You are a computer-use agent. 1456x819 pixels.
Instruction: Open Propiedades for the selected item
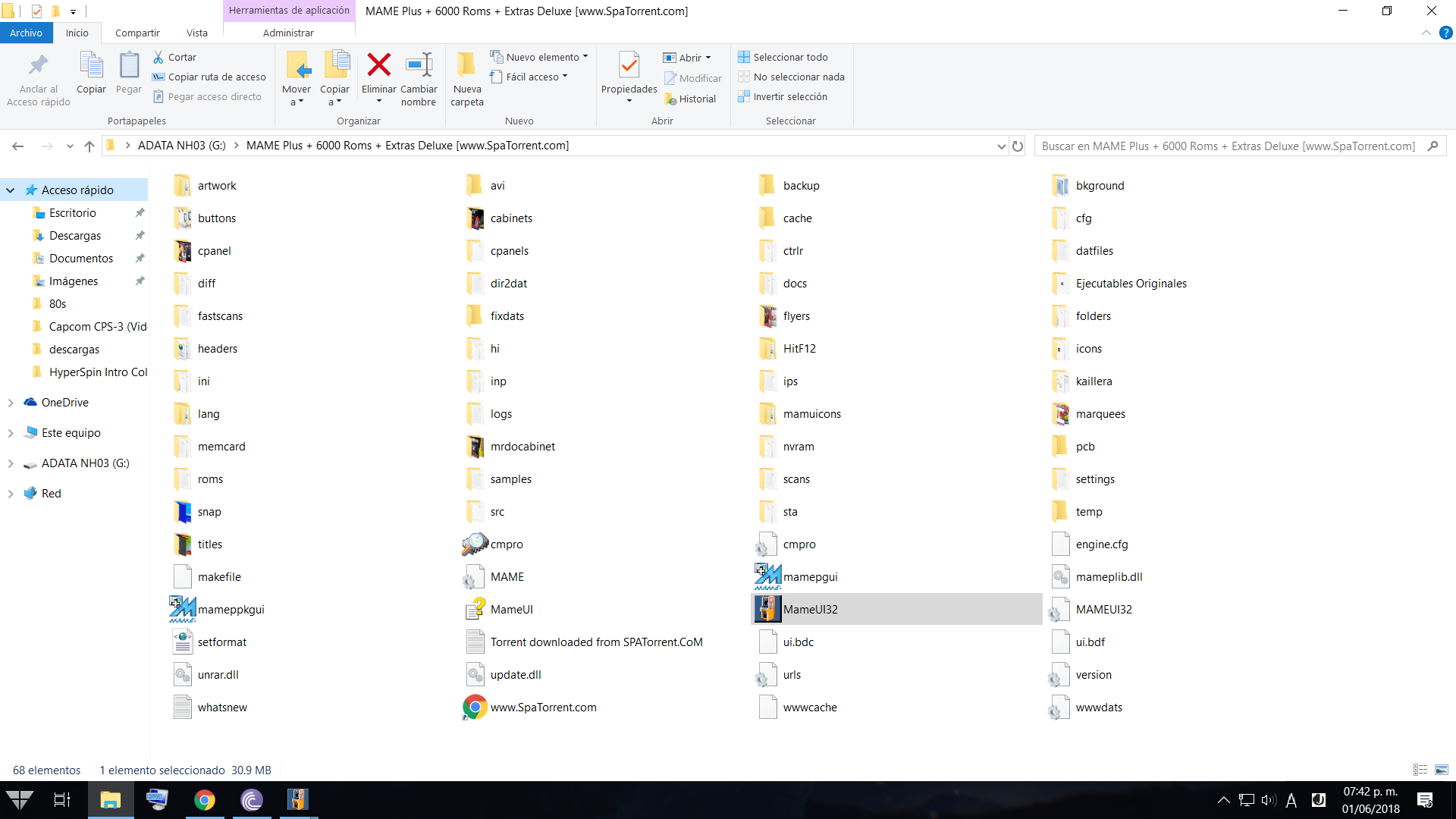point(628,76)
